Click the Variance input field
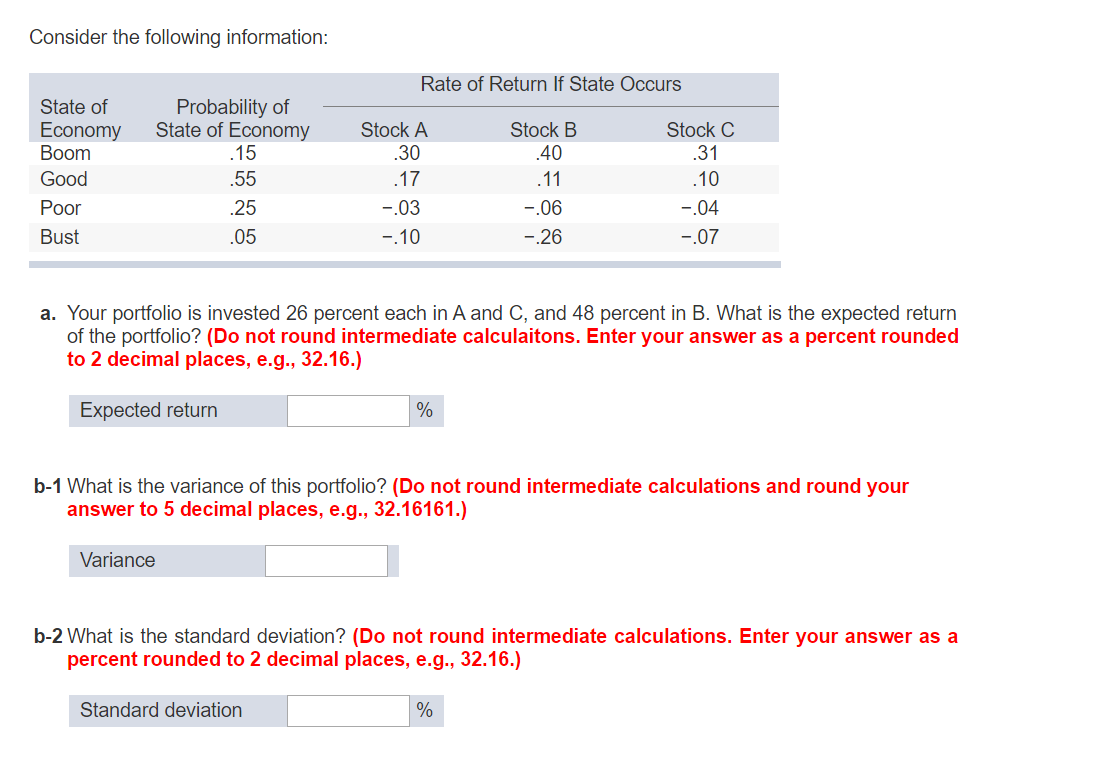This screenshot has width=1112, height=771. click(326, 560)
